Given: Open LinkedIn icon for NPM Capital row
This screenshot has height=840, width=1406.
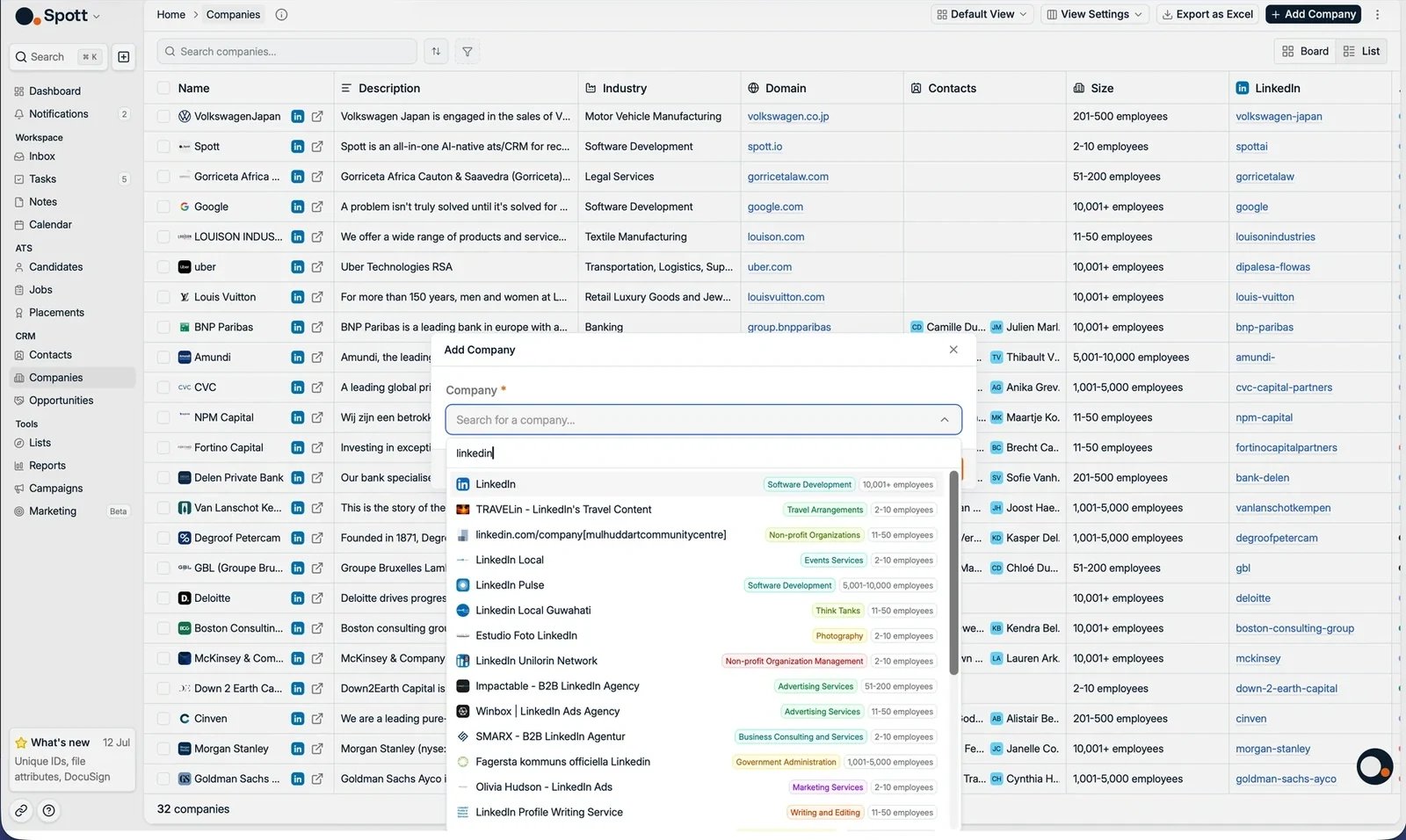Looking at the screenshot, I should click(x=298, y=418).
